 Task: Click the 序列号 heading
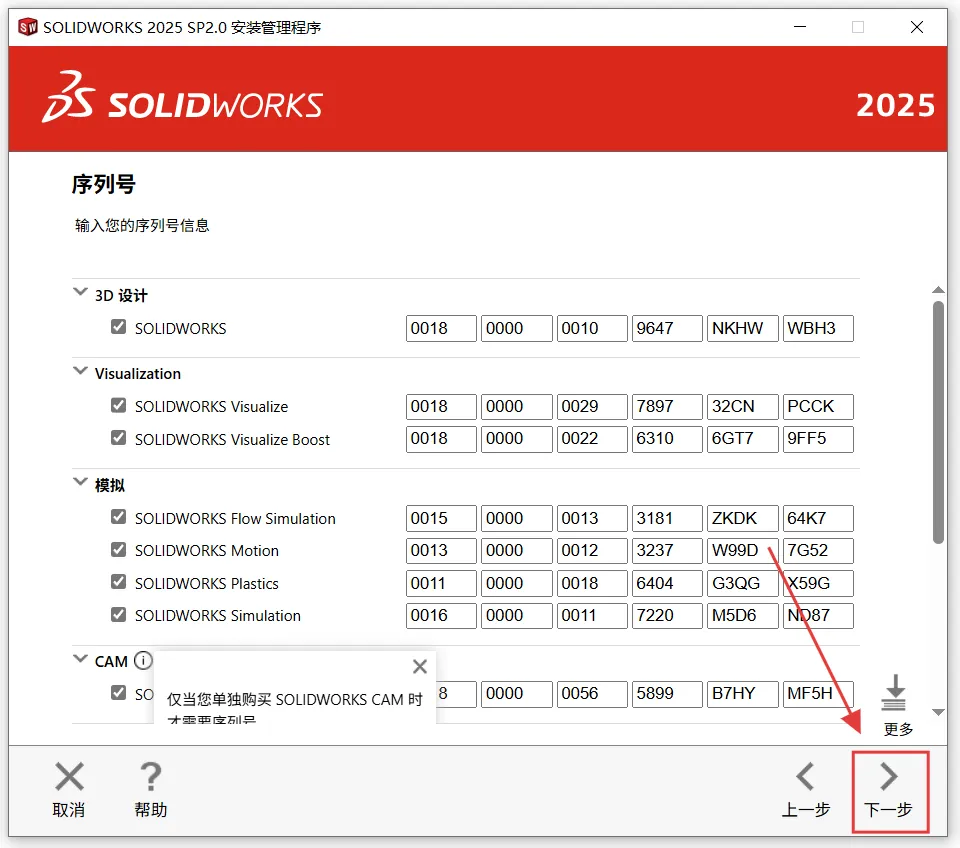click(x=103, y=184)
